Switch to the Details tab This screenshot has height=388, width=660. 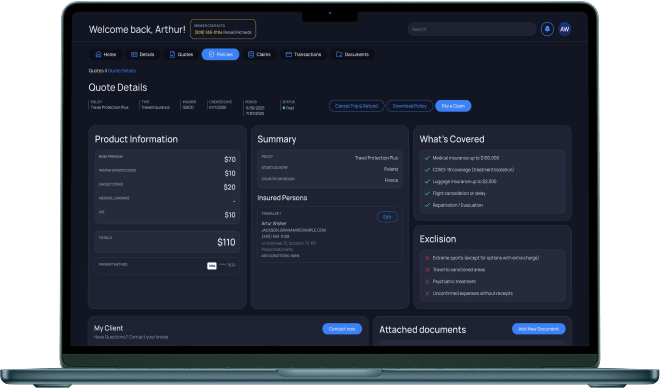click(x=143, y=54)
